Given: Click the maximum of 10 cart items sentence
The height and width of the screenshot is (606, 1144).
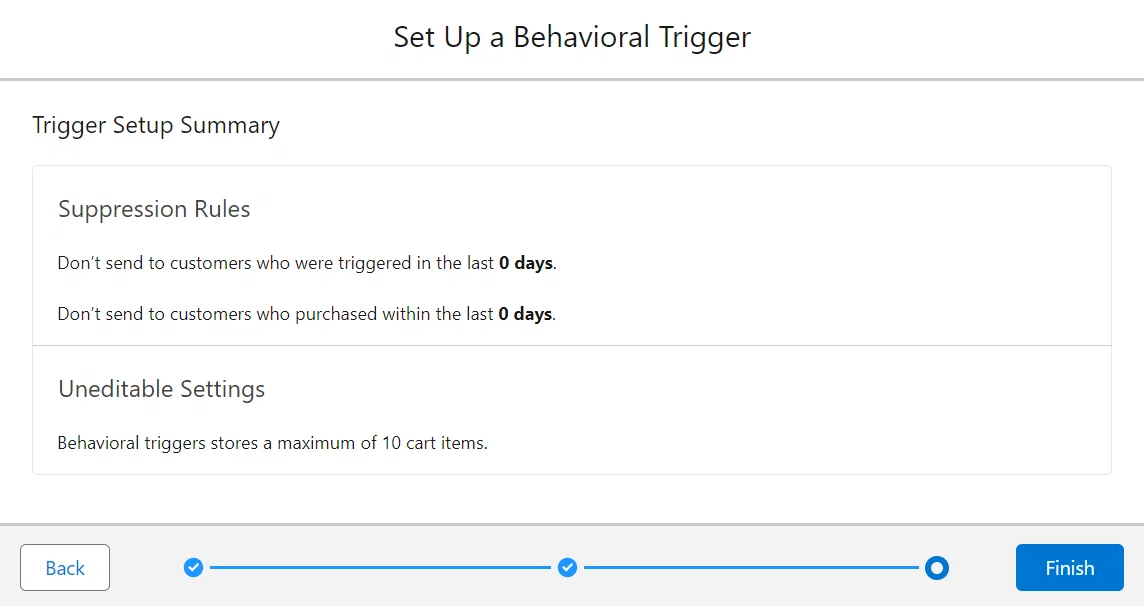Looking at the screenshot, I should [x=273, y=443].
